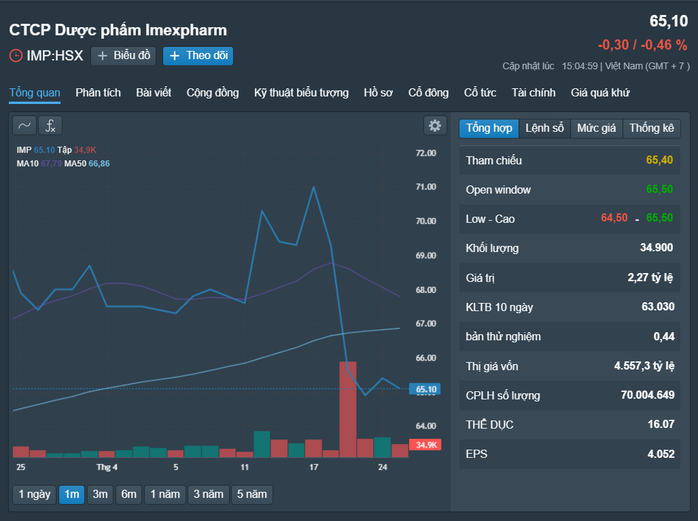Select the Tổng hợp panel tab
698x521 pixels.
click(x=489, y=128)
